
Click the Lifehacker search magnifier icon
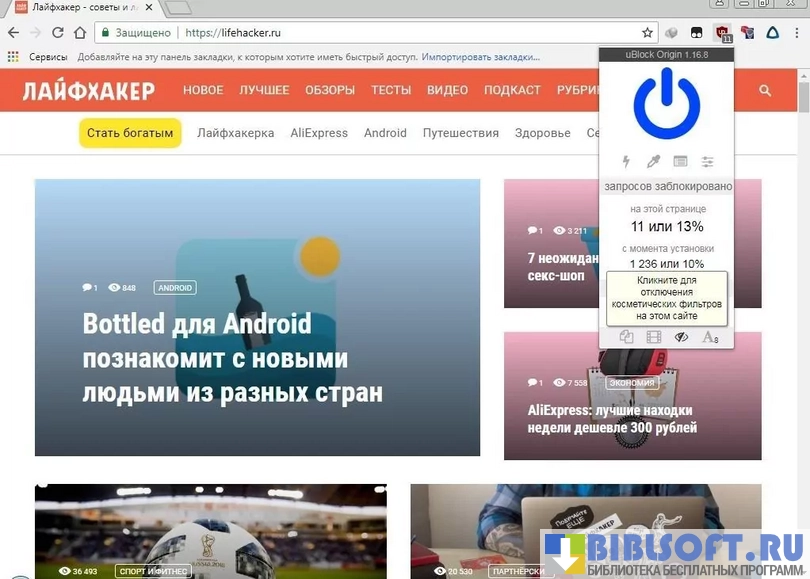765,90
